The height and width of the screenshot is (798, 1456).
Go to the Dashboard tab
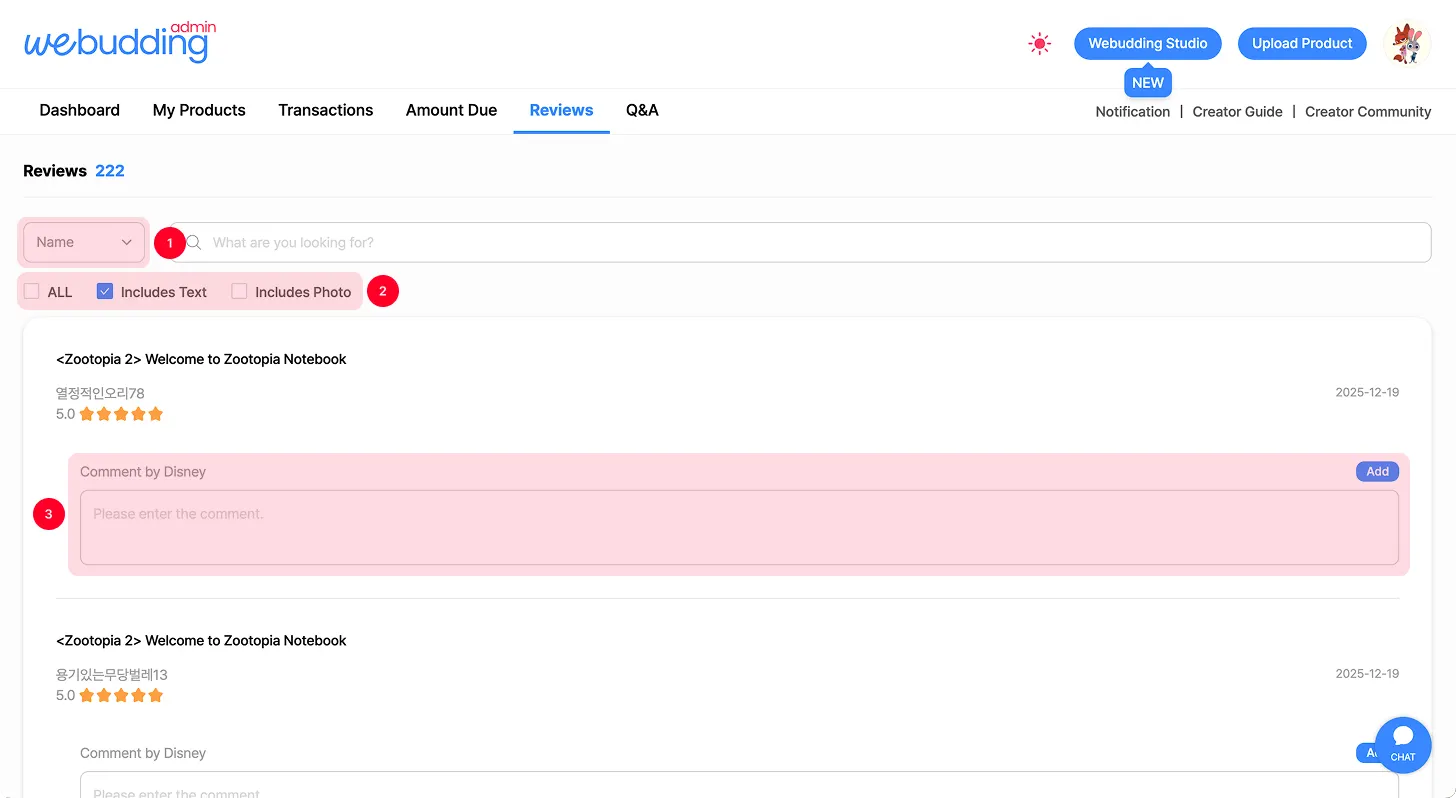click(x=79, y=110)
